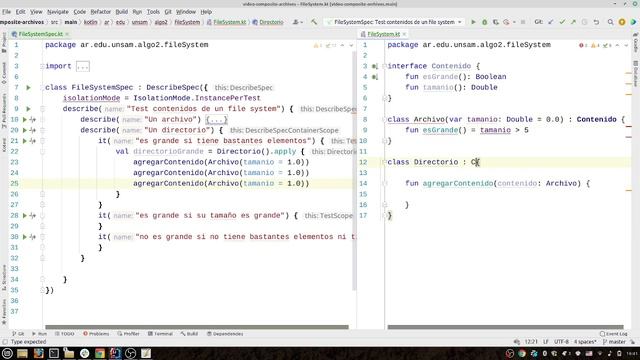
Task: Open Search Everywhere magnifier icon
Action: [x=611, y=22]
